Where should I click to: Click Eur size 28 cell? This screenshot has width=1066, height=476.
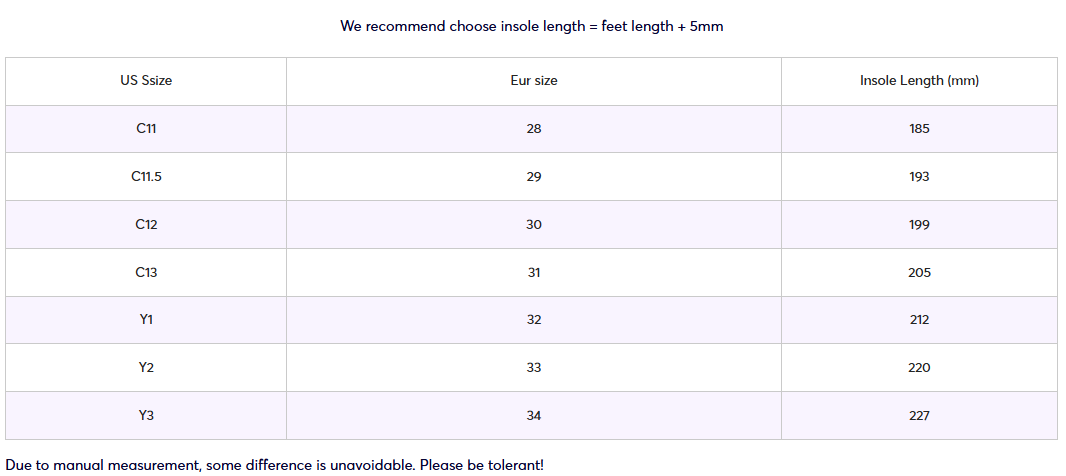coord(534,129)
